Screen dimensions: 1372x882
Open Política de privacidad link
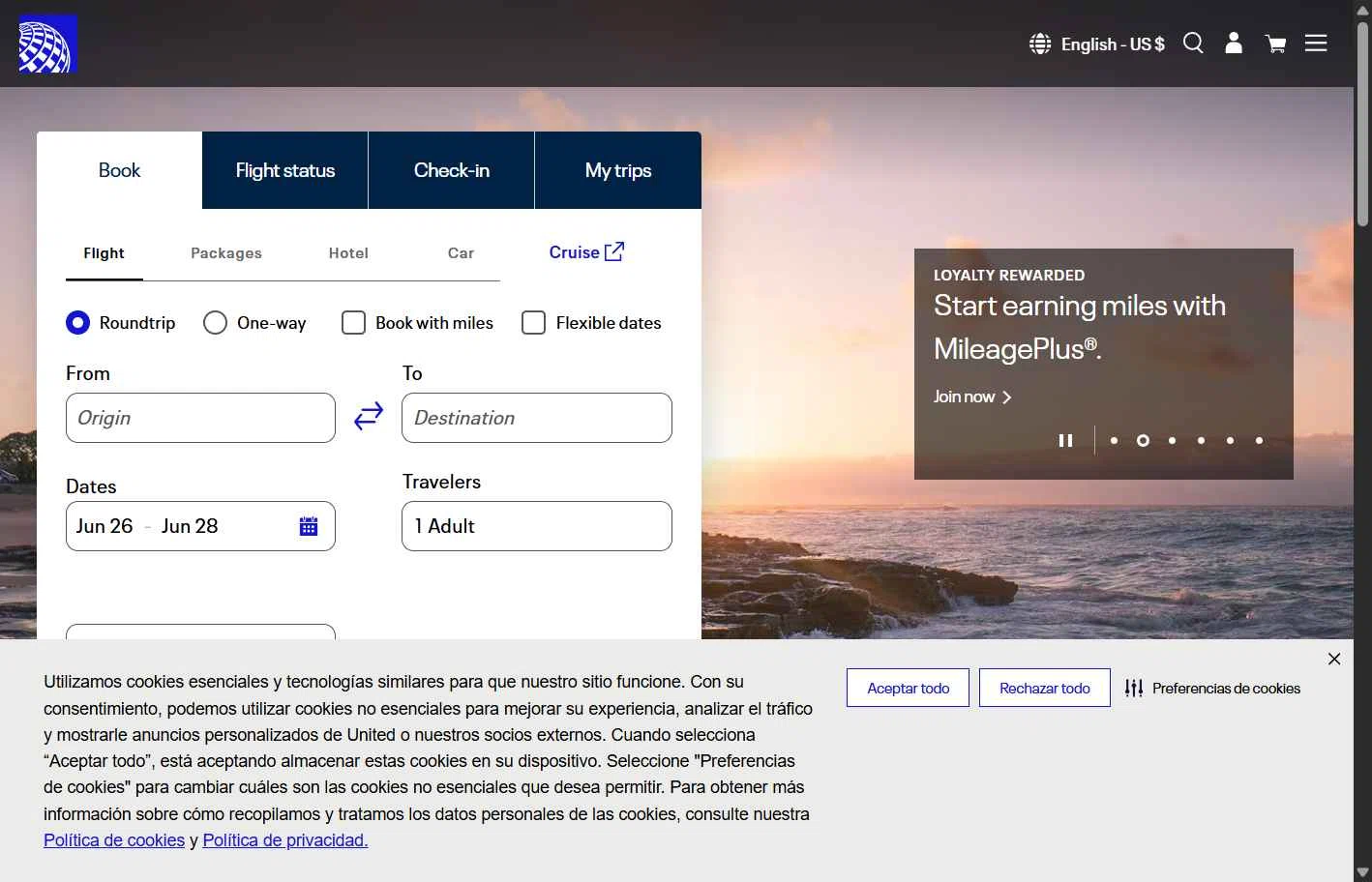(285, 840)
